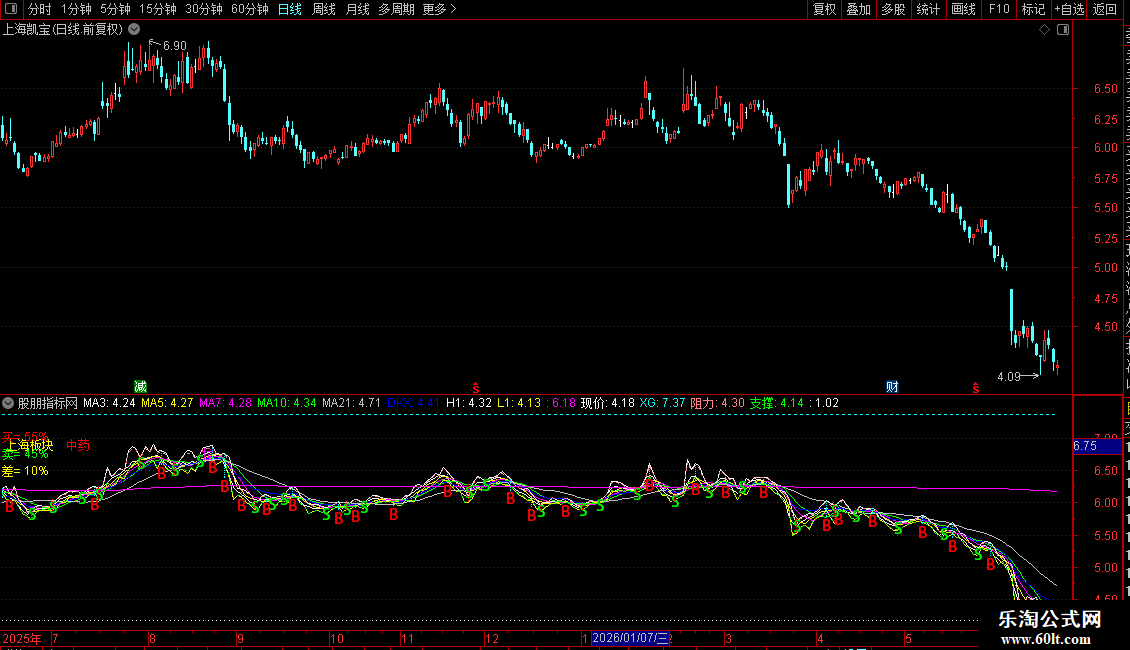
Task: Click the MA3: 4.24 indicator value
Action: 109,403
